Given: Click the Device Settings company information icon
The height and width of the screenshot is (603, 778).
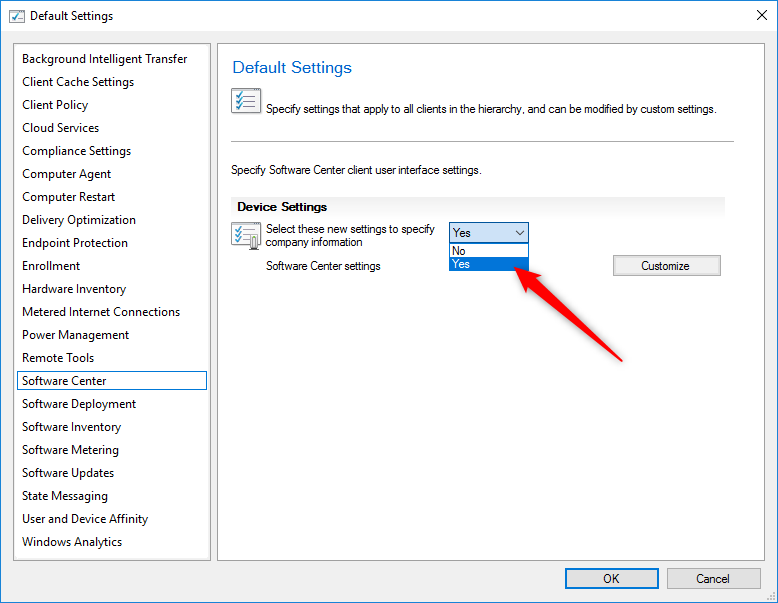Looking at the screenshot, I should (x=246, y=235).
